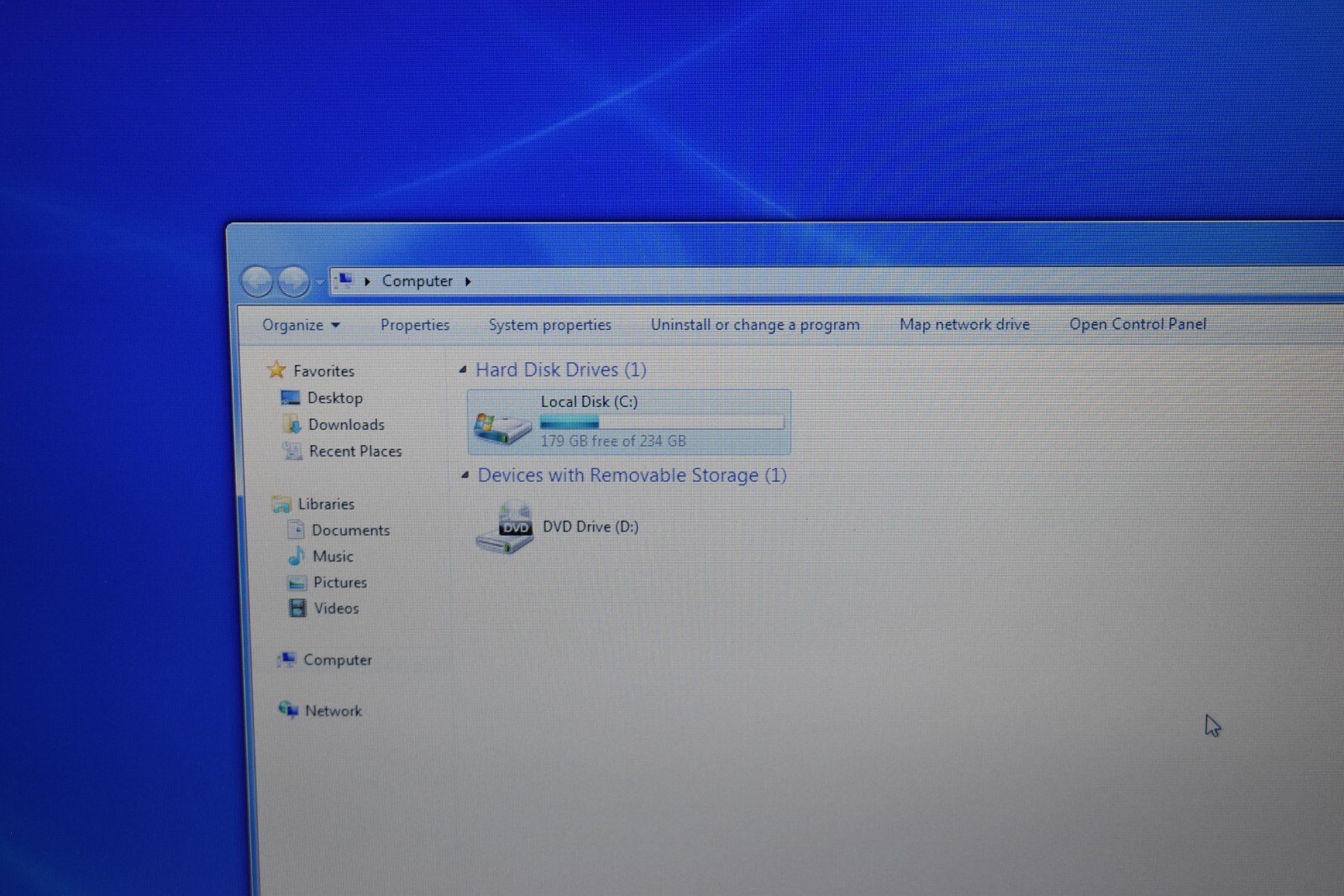1344x896 pixels.
Task: Click the Pictures library icon
Action: tap(297, 583)
